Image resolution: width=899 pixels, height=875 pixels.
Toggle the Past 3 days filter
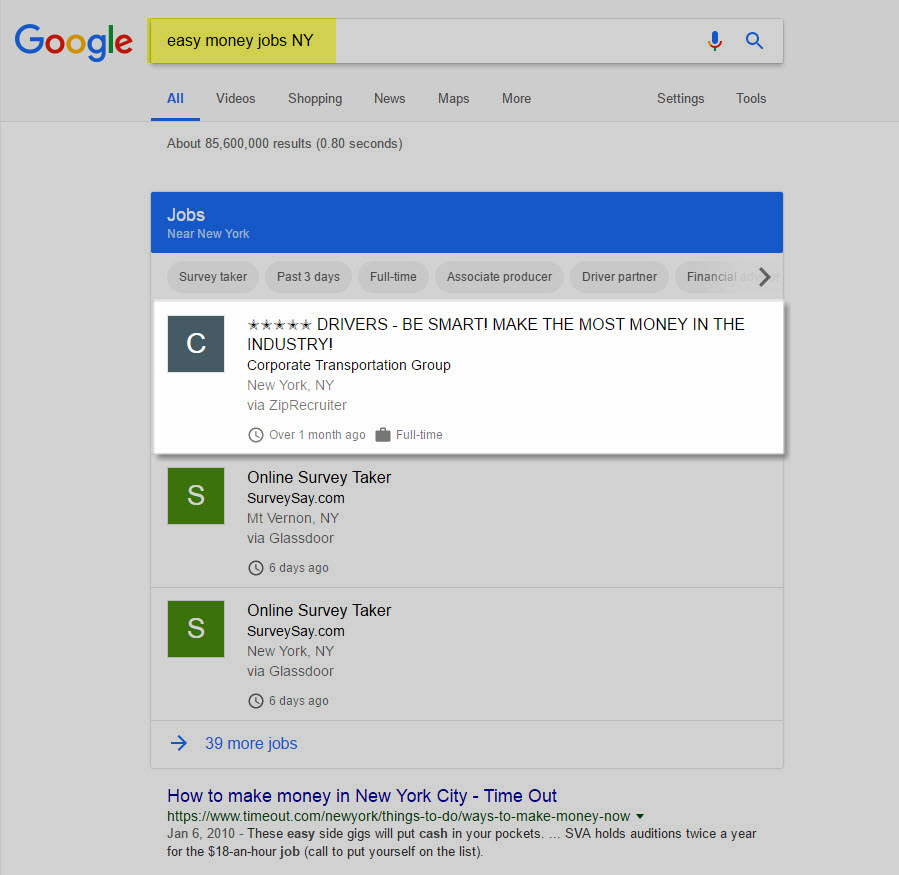click(308, 277)
